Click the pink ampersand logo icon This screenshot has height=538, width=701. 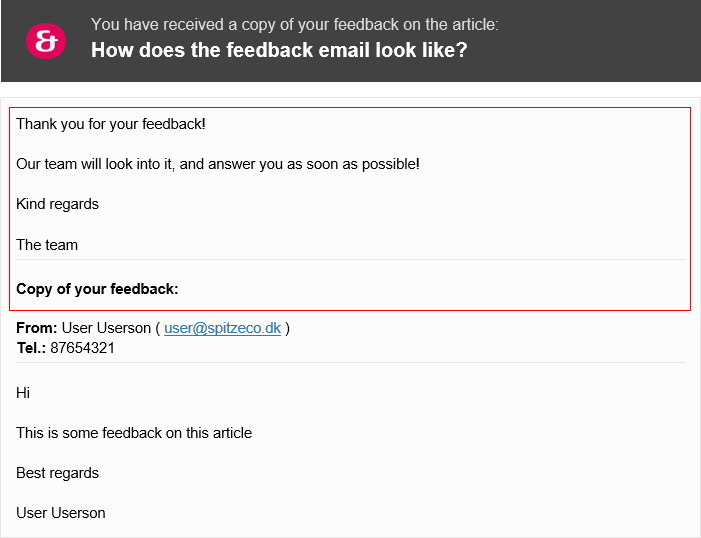click(x=46, y=41)
